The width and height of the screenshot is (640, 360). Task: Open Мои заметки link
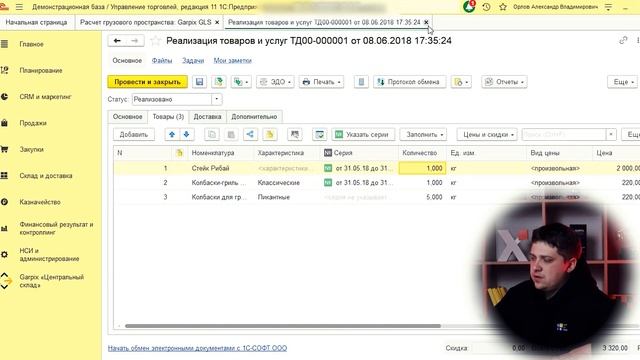click(x=232, y=60)
